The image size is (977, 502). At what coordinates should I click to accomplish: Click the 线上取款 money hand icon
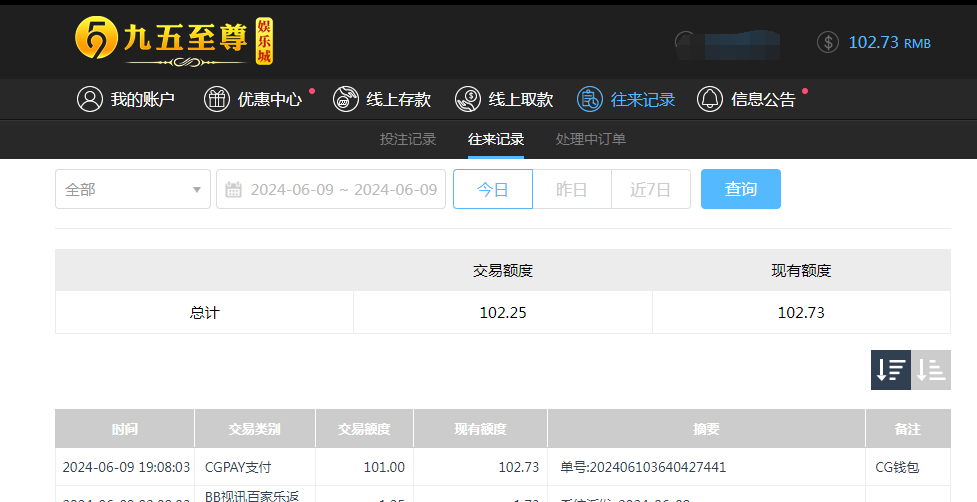click(x=468, y=99)
